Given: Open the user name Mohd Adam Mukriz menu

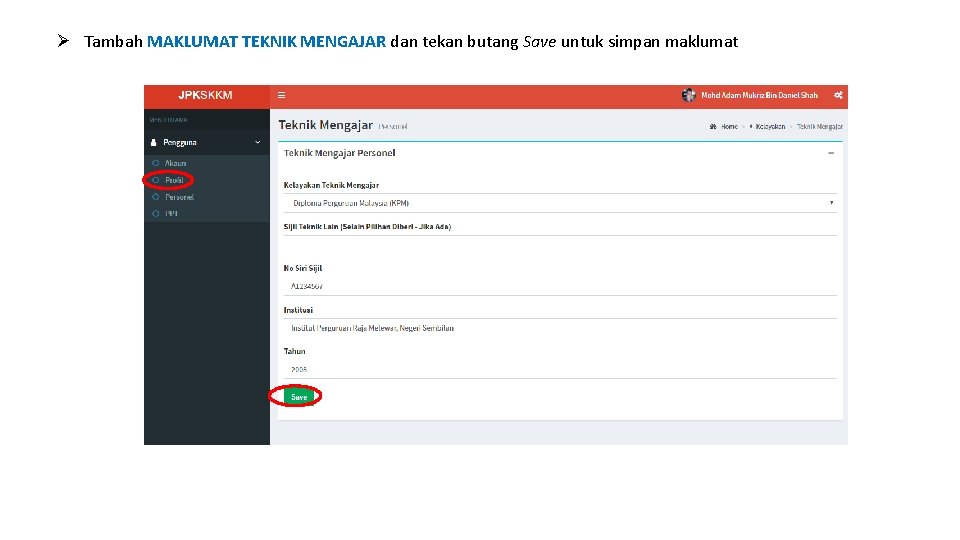Looking at the screenshot, I should 759,95.
